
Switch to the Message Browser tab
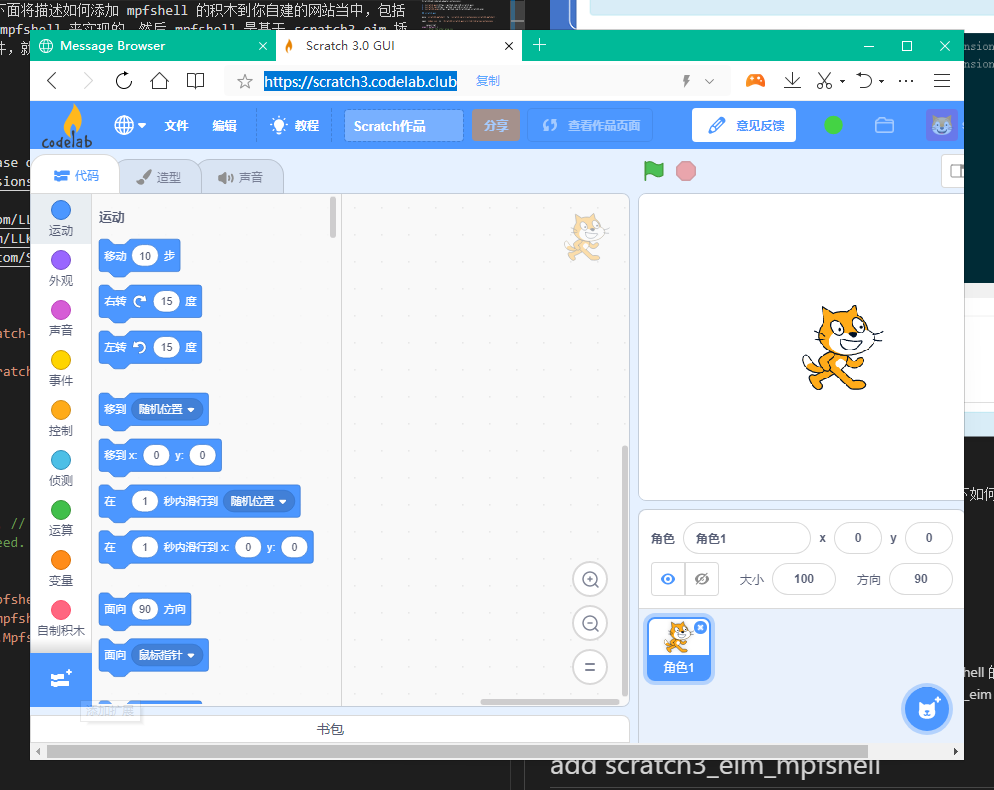(x=152, y=46)
